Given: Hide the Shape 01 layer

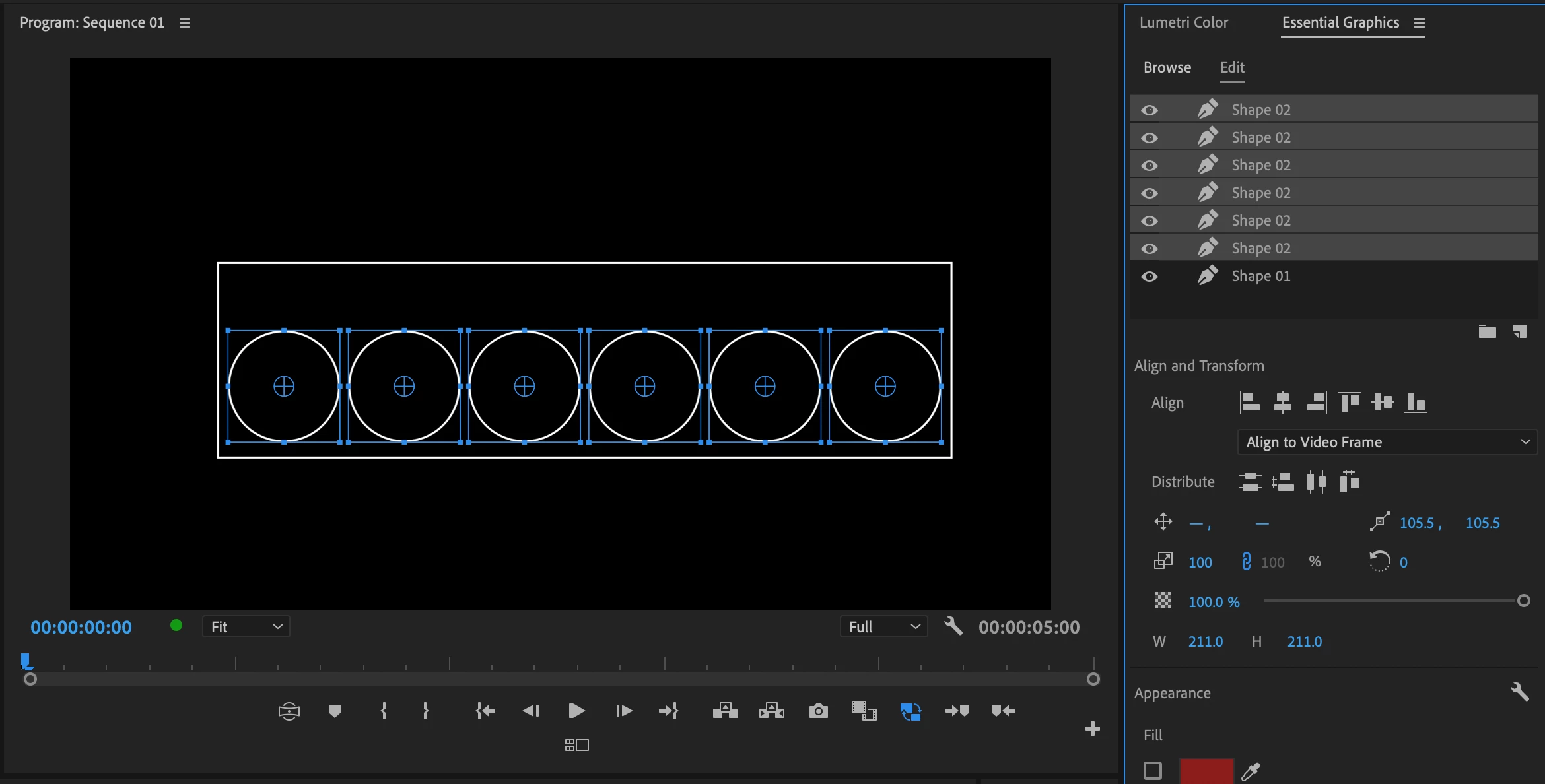Looking at the screenshot, I should (1150, 277).
